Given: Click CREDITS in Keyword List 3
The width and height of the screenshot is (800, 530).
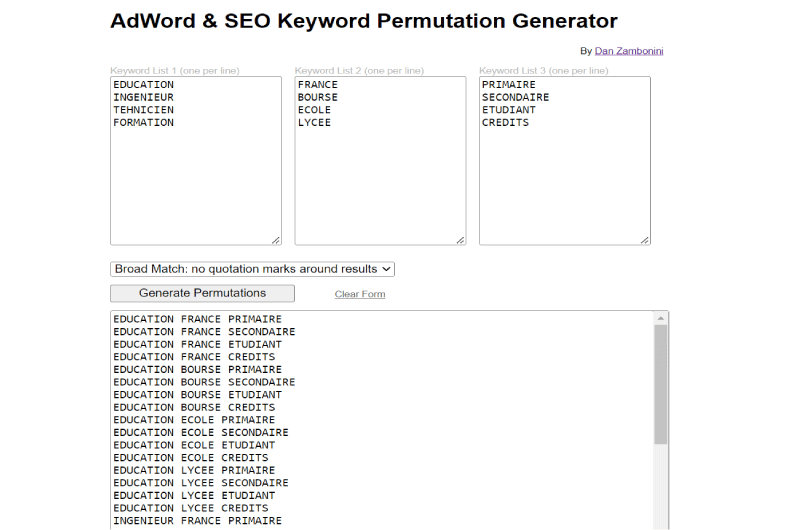Looking at the screenshot, I should (505, 123).
